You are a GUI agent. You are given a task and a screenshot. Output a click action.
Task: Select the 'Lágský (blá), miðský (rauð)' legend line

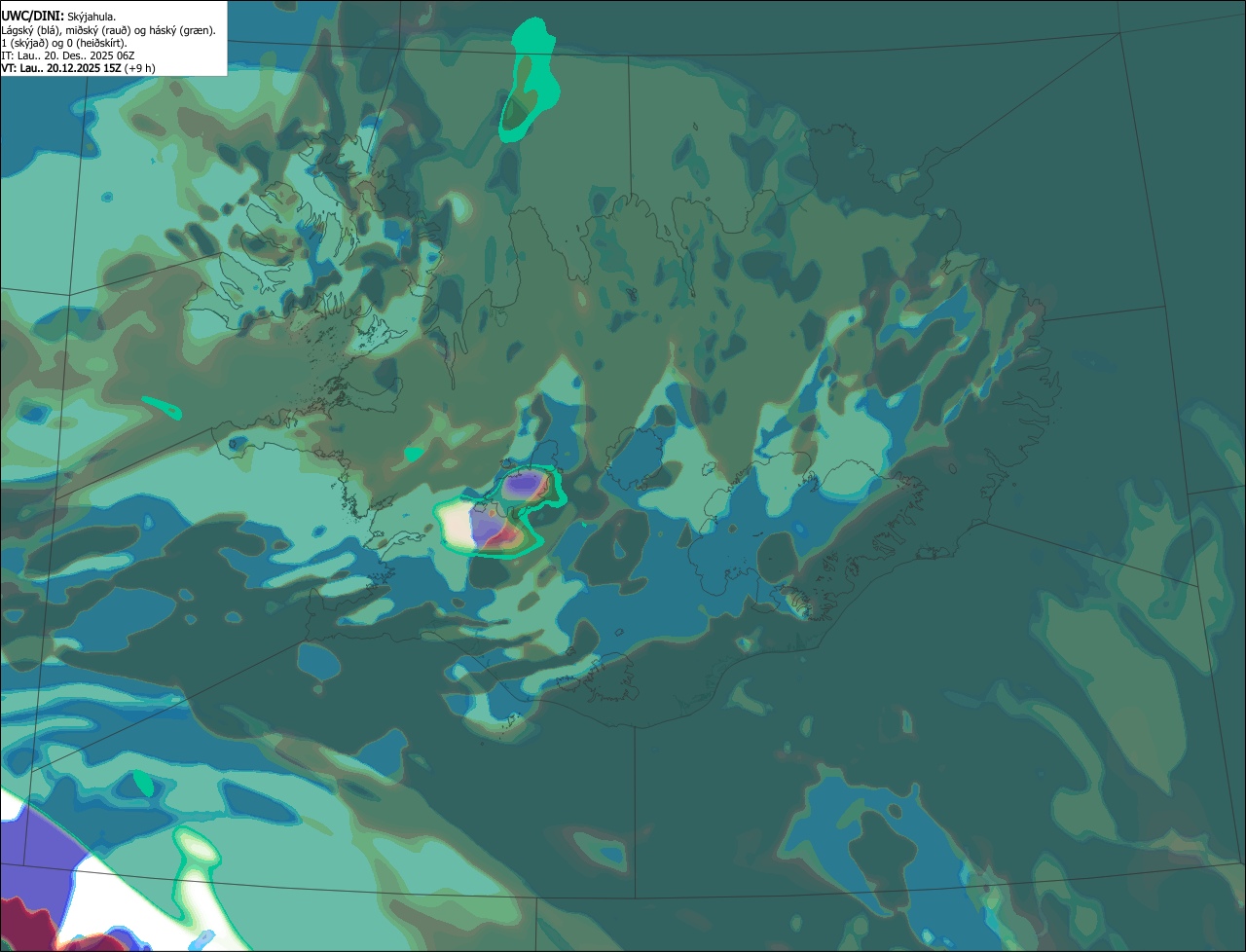tap(110, 30)
